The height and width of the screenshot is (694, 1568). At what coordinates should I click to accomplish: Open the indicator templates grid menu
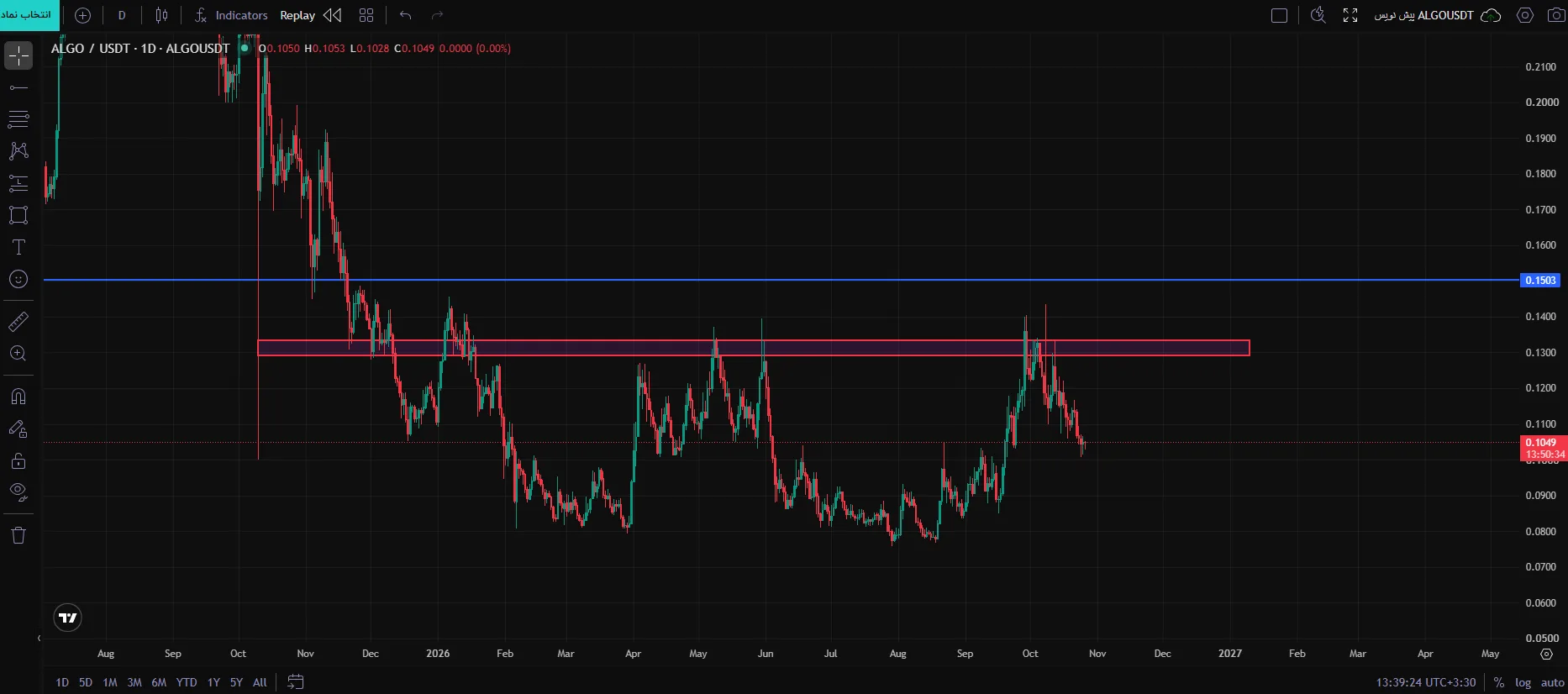pyautogui.click(x=366, y=15)
